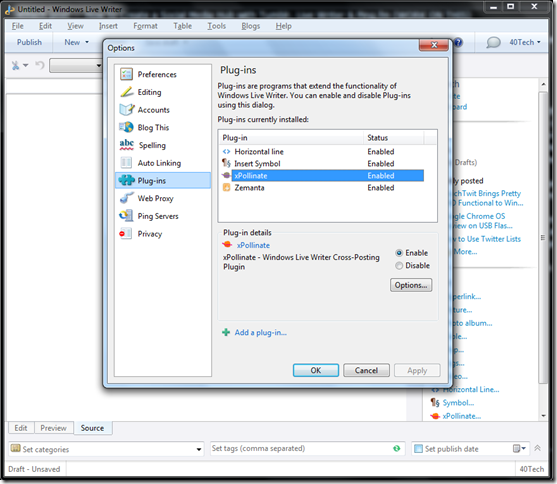Viewport: 557px width, 484px height.
Task: Click the Horizontal line plug-in icon
Action: pyautogui.click(x=226, y=152)
